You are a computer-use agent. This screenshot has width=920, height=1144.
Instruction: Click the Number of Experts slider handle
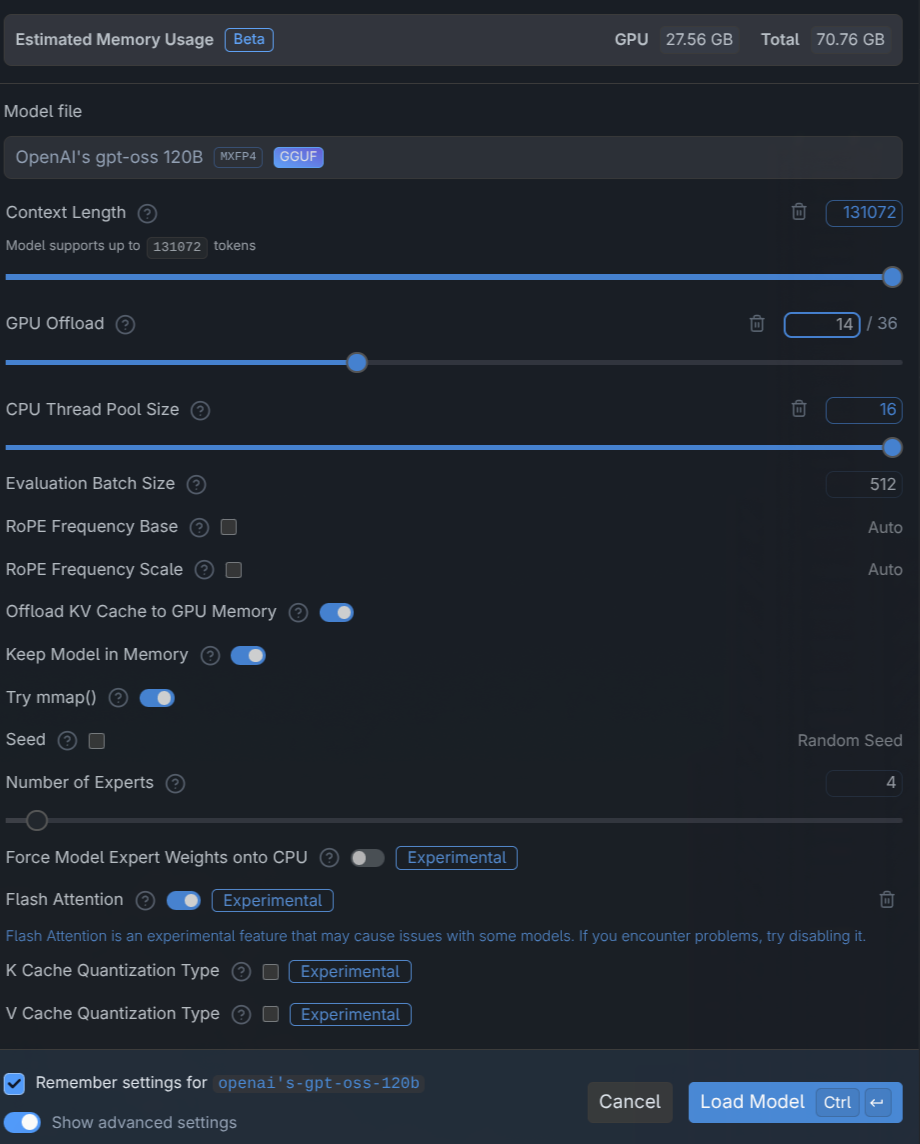point(37,821)
